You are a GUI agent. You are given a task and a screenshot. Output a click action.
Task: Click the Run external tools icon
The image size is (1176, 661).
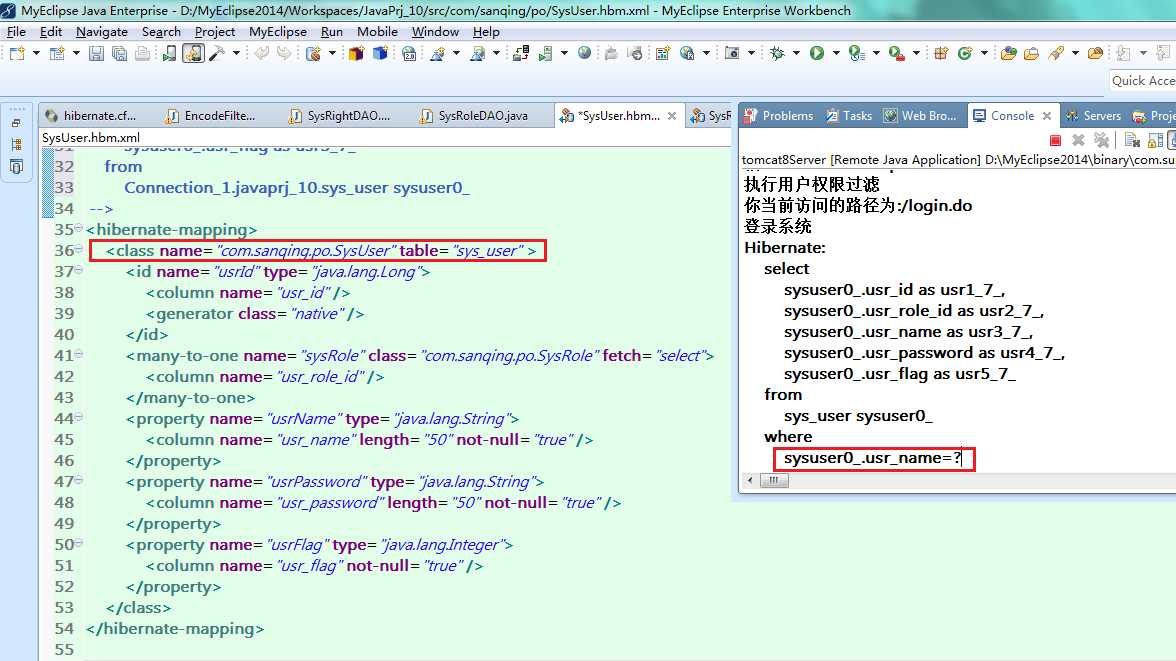point(896,53)
